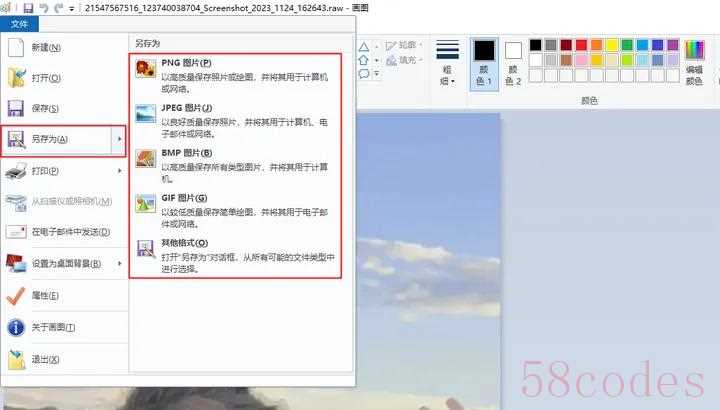Image resolution: width=720 pixels, height=410 pixels.
Task: Close the blue 文件 tab
Action: [x=19, y=24]
